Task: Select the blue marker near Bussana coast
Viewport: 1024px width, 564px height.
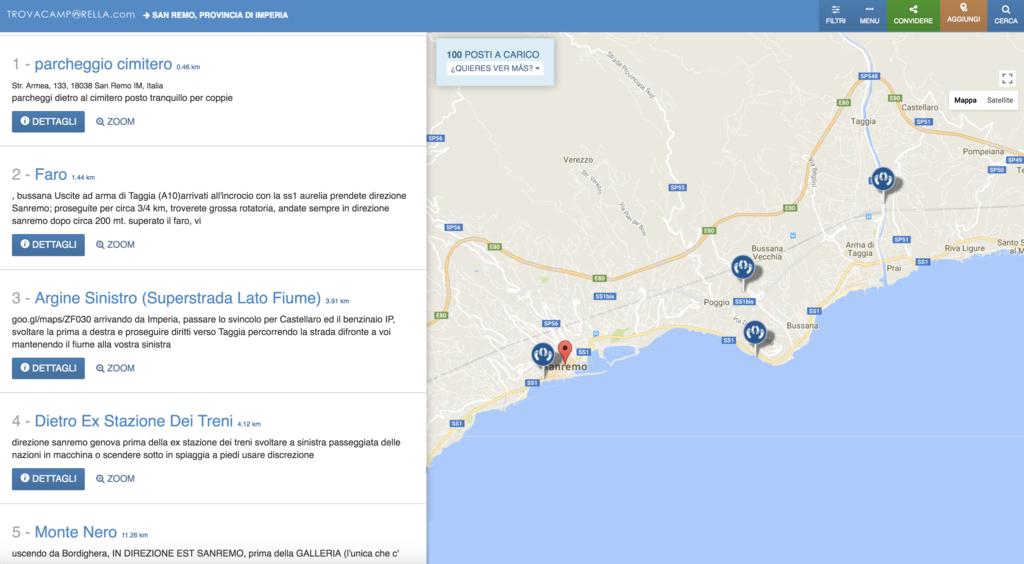Action: [x=755, y=332]
